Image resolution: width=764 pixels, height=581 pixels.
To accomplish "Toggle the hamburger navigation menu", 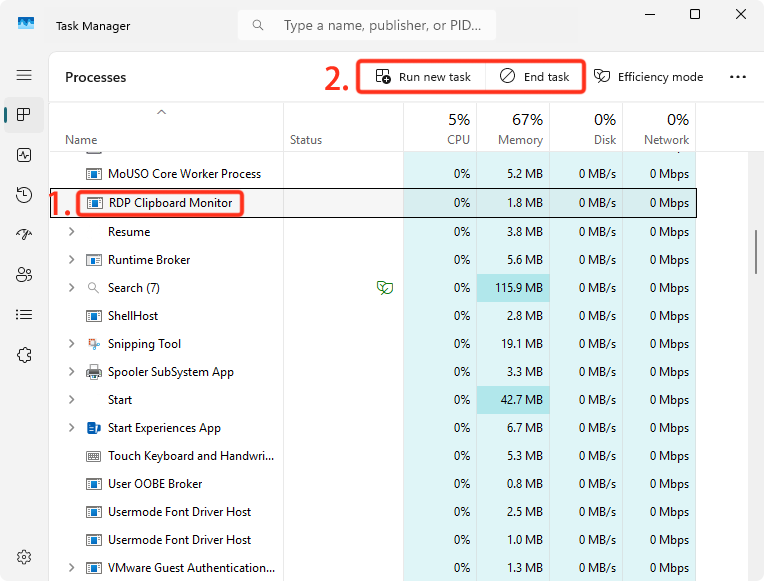I will click(x=24, y=75).
